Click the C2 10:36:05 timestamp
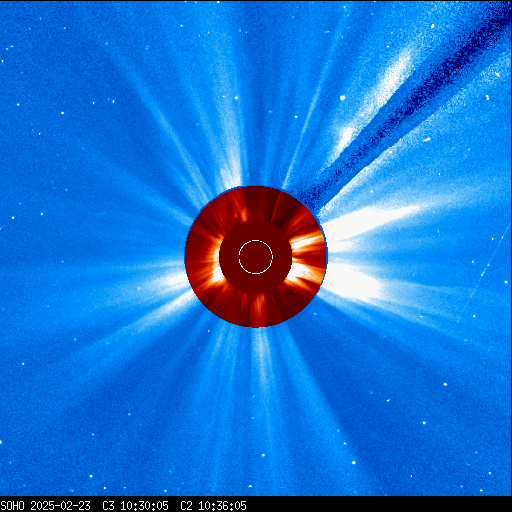512x512 pixels. click(213, 506)
